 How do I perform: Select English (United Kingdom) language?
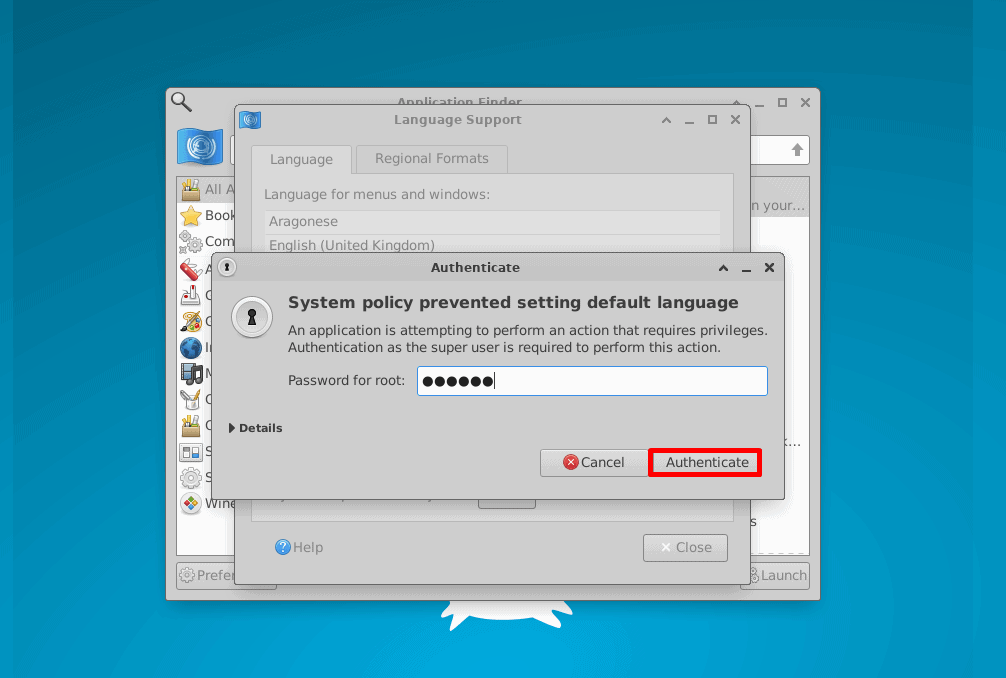pos(492,244)
